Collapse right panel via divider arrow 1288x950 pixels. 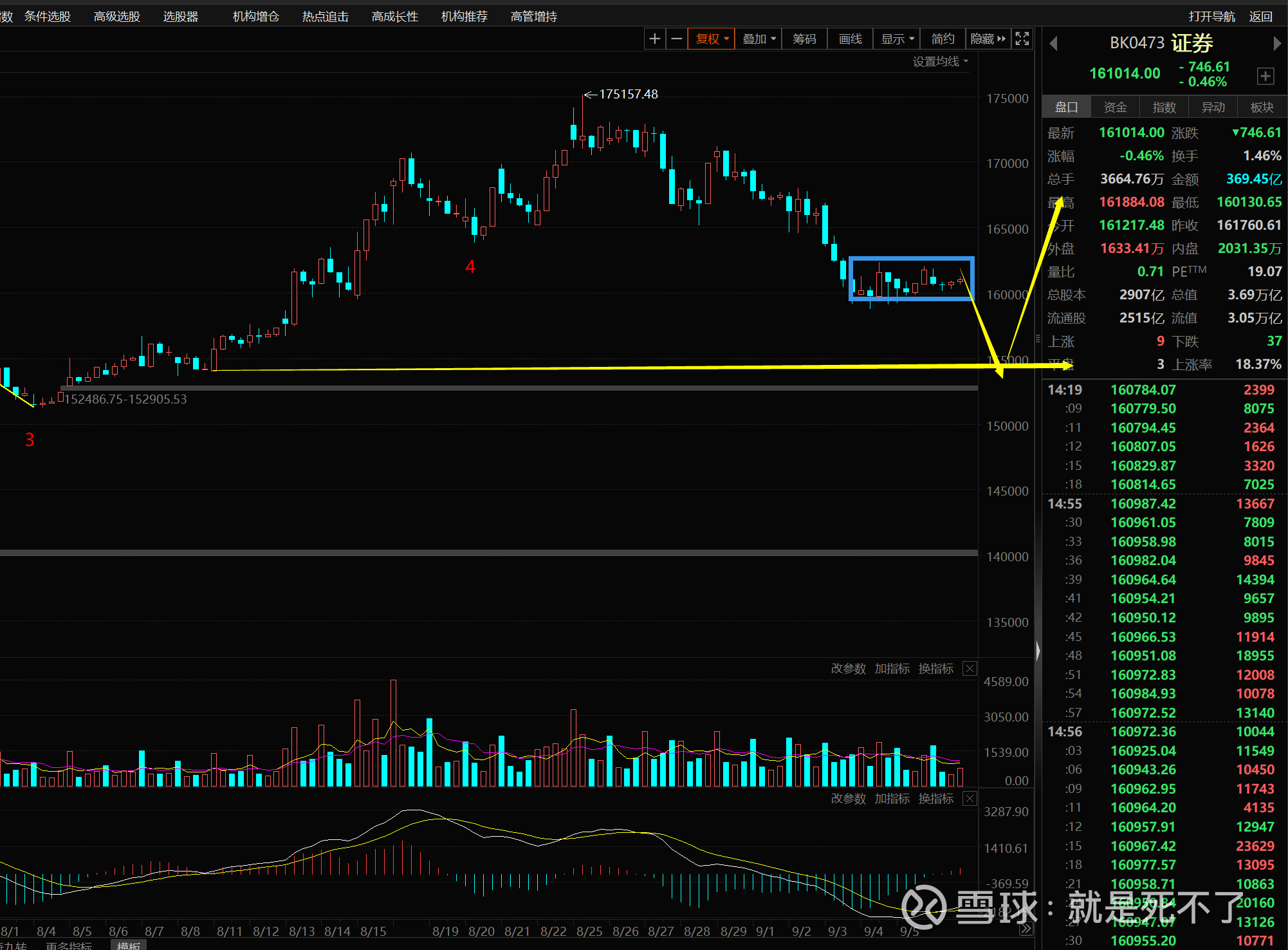point(1038,651)
